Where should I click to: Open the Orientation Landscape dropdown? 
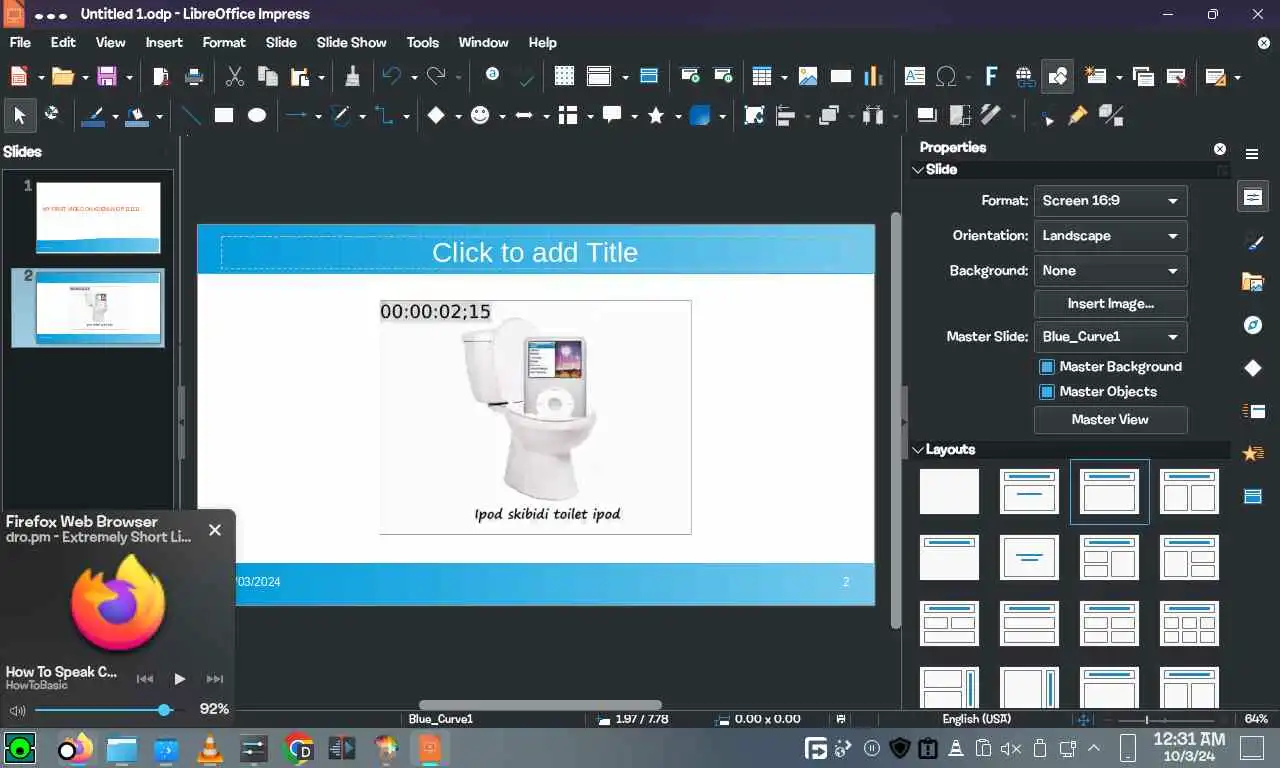[x=1110, y=236]
